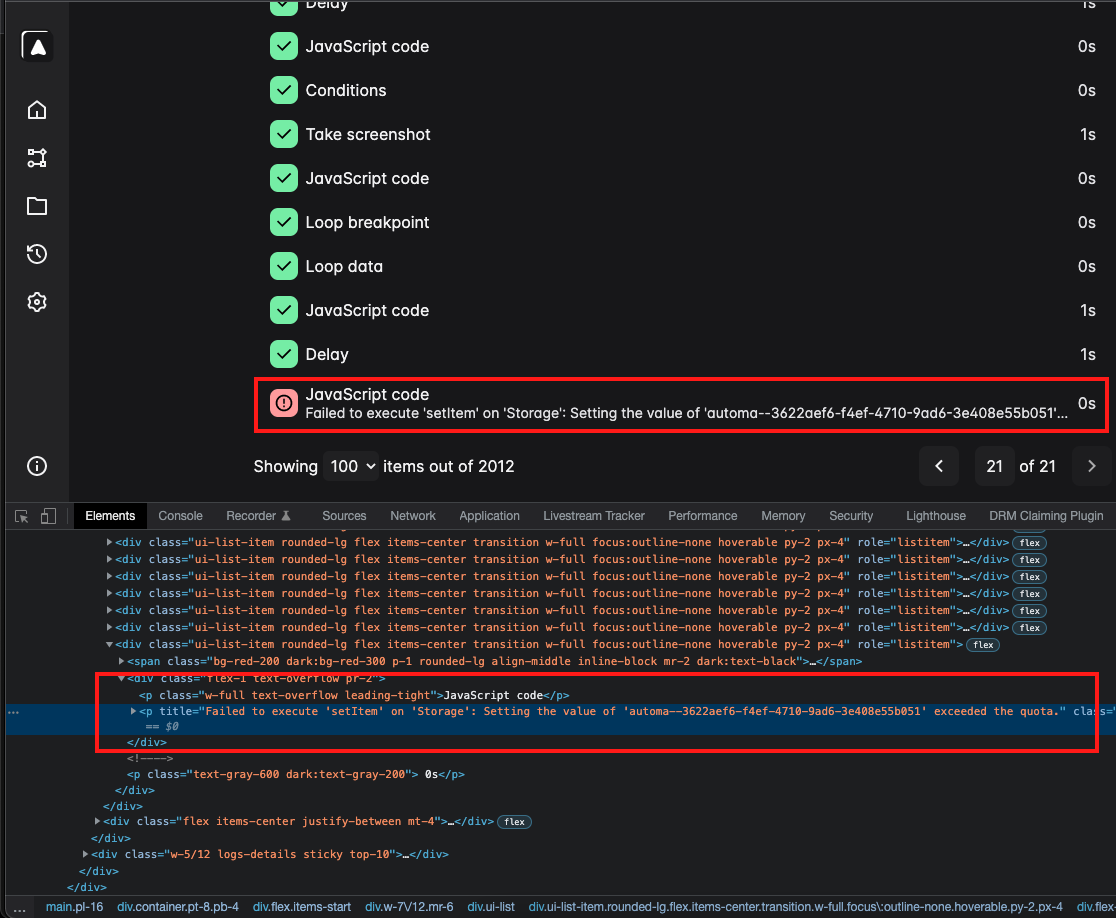Image resolution: width=1116 pixels, height=918 pixels.
Task: Click the green check beside Loop breakpoint
Action: [284, 223]
